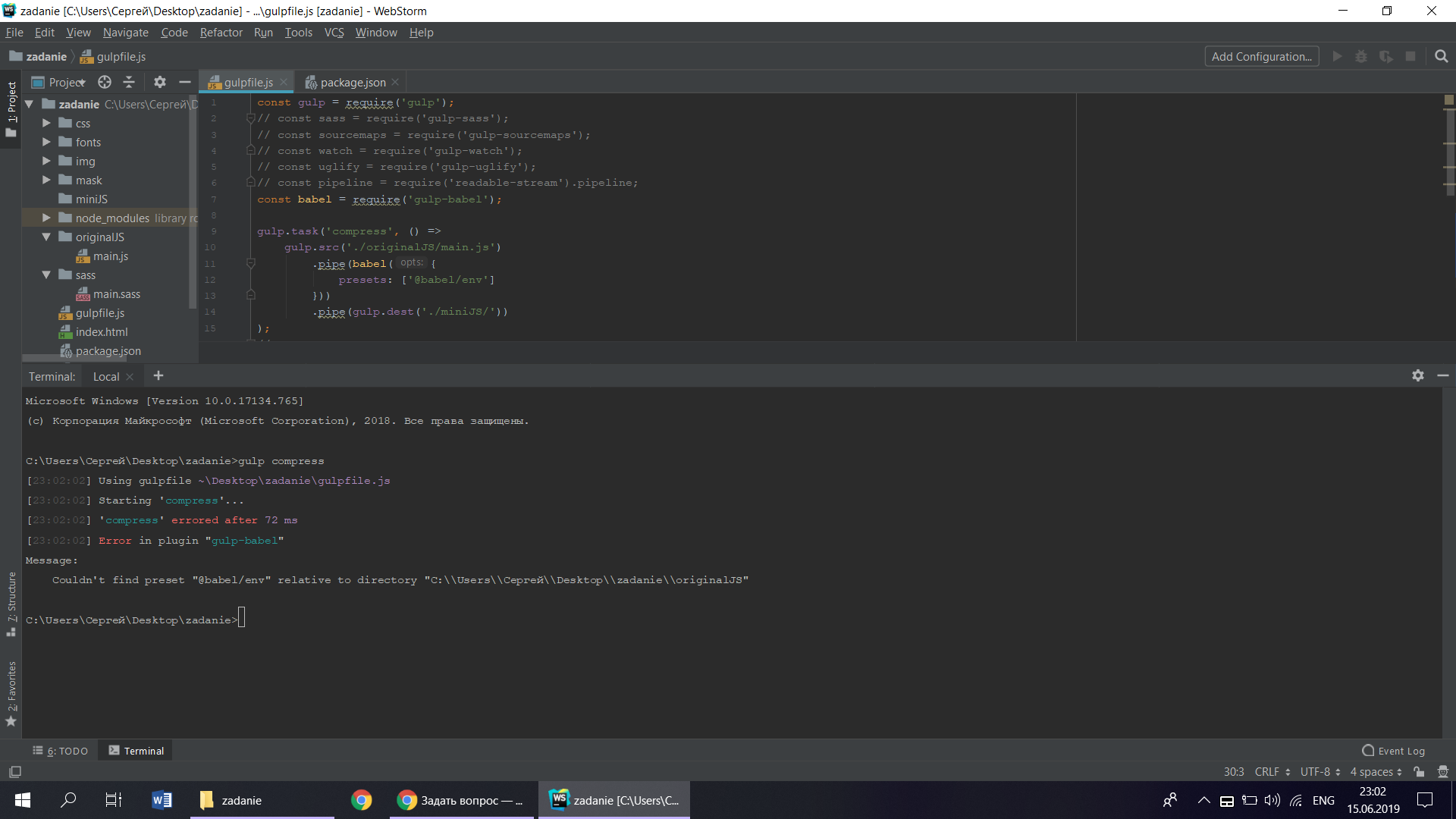Image resolution: width=1456 pixels, height=819 pixels.
Task: Click gulpfile.js breadcrumb in navigation bar
Action: (113, 57)
